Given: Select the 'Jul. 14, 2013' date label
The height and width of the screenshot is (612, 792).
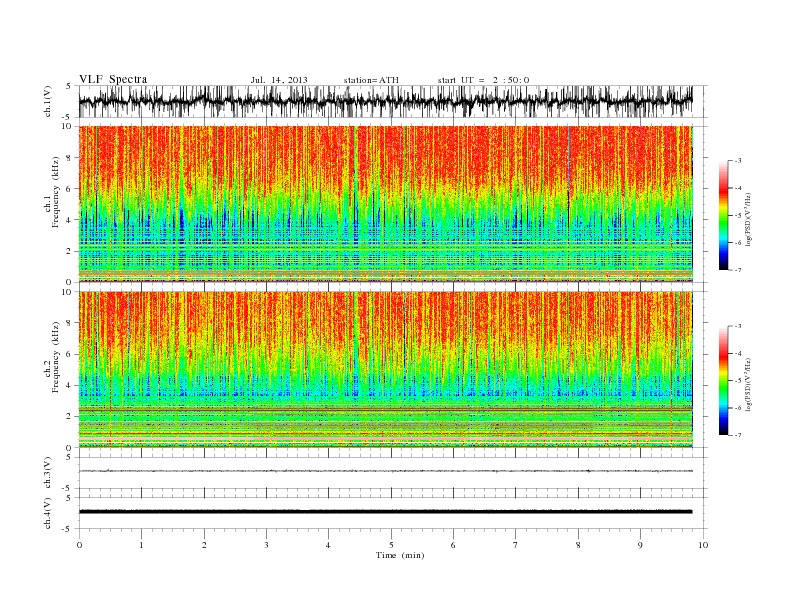Looking at the screenshot, I should [x=279, y=80].
